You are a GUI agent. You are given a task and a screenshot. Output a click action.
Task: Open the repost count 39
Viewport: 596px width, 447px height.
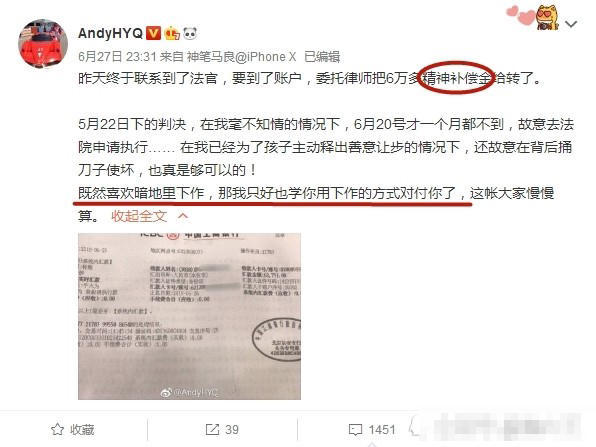click(232, 430)
